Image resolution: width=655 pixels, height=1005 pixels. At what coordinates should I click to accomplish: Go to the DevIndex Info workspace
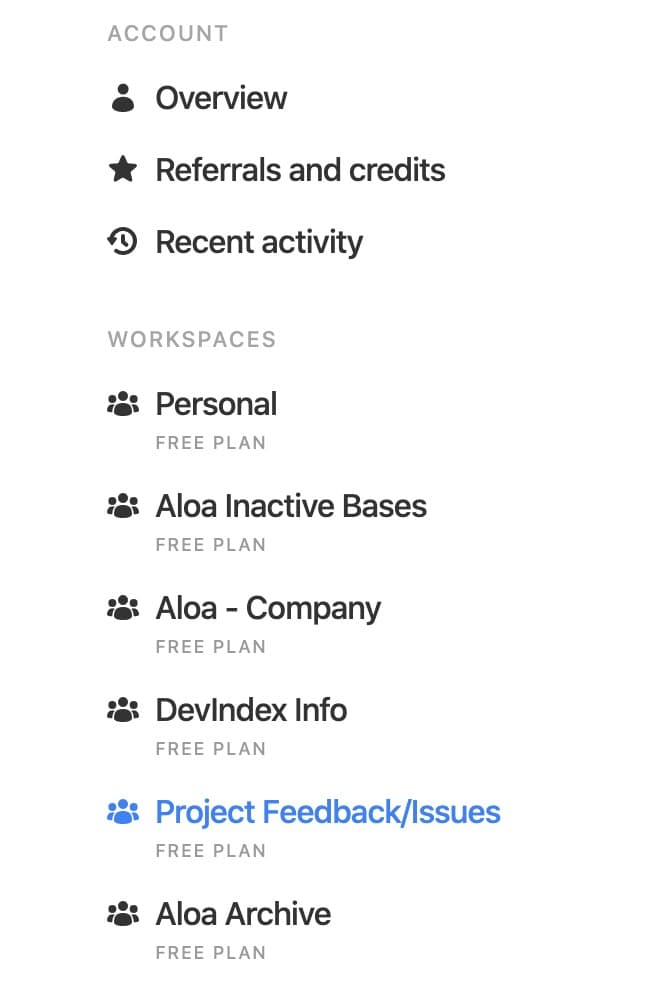251,710
